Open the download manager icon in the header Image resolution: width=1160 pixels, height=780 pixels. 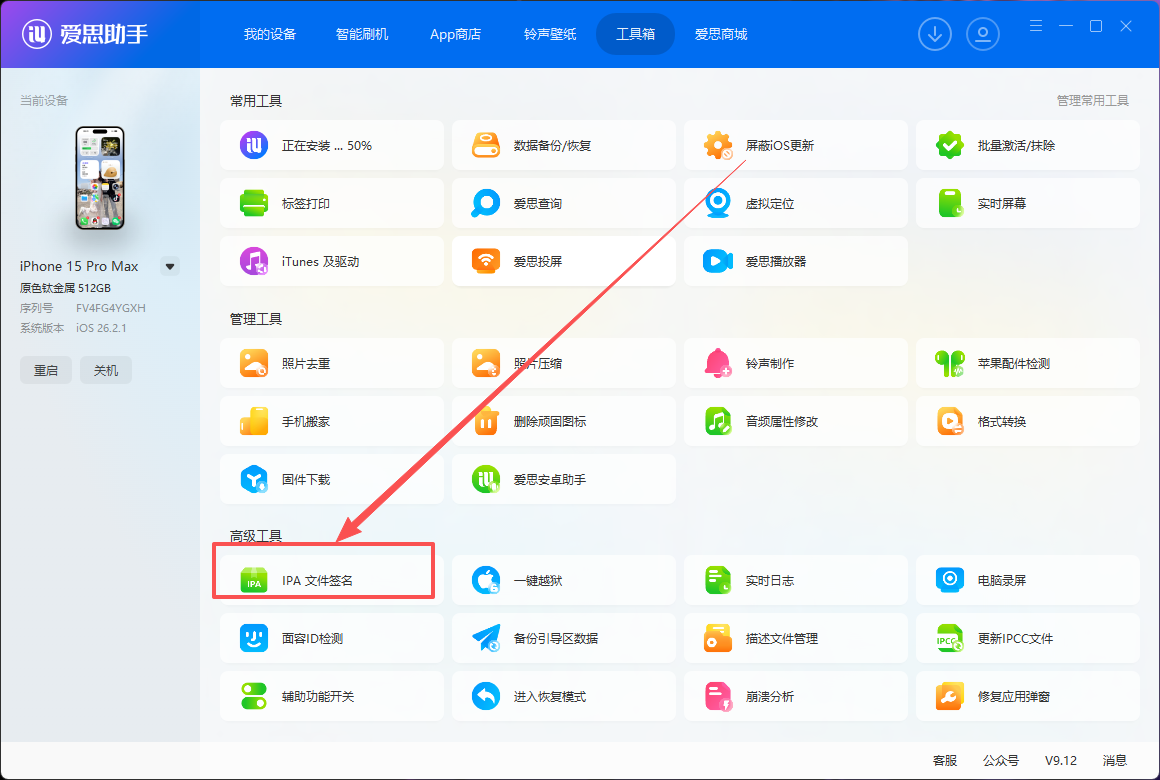935,34
